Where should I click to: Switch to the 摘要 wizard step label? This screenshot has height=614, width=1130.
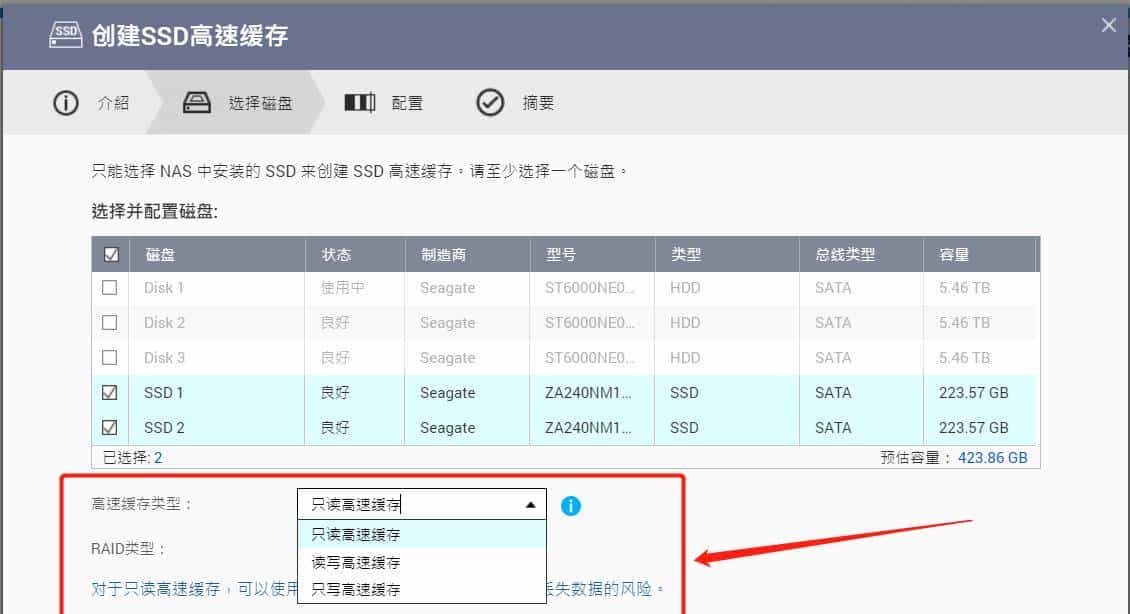(538, 101)
